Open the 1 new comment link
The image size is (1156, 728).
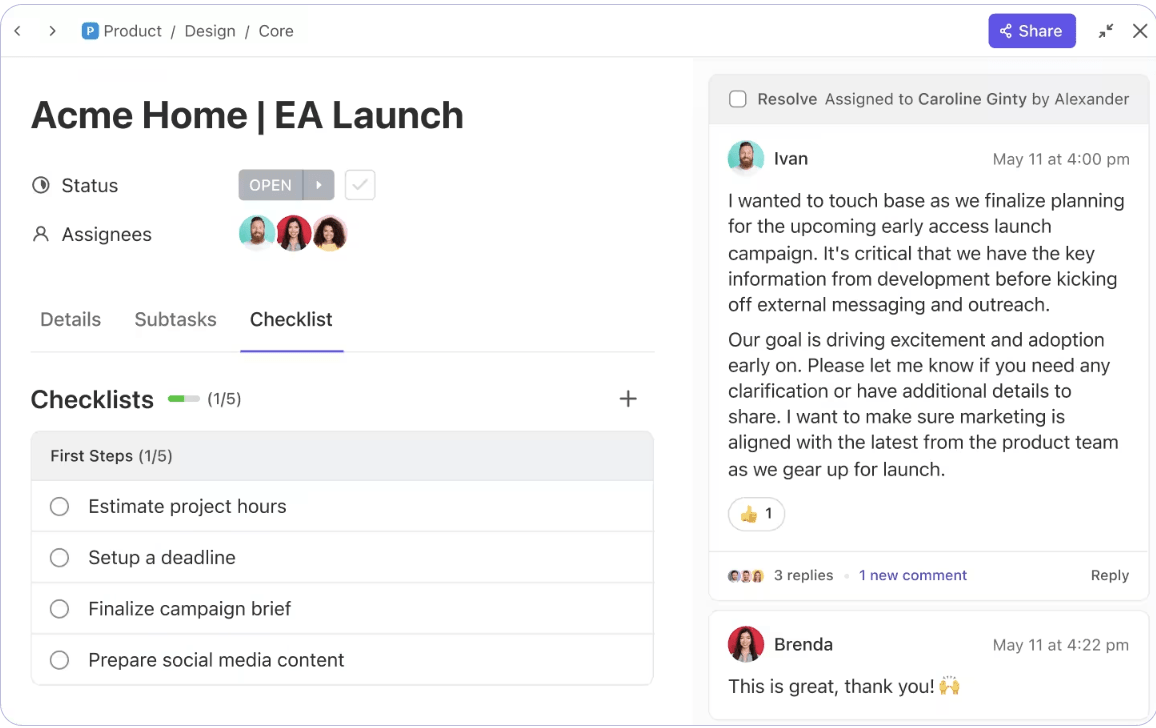[913, 575]
